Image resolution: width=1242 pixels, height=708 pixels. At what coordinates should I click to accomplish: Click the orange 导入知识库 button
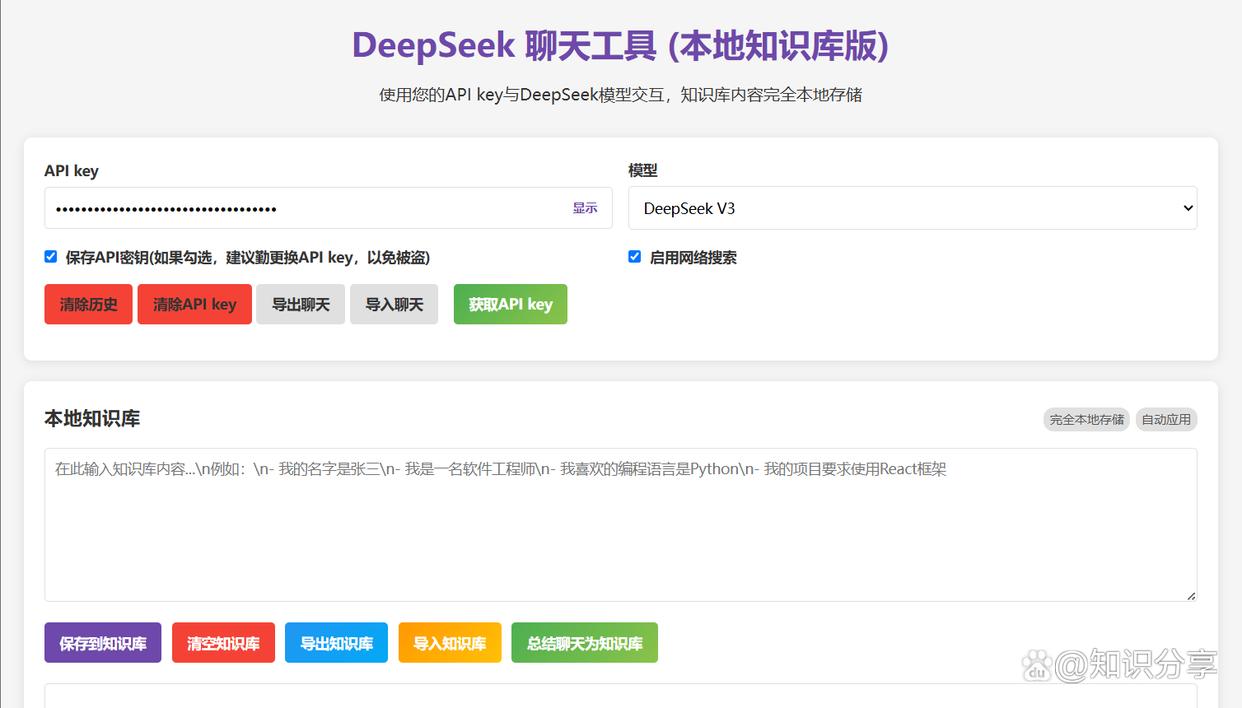click(x=450, y=643)
